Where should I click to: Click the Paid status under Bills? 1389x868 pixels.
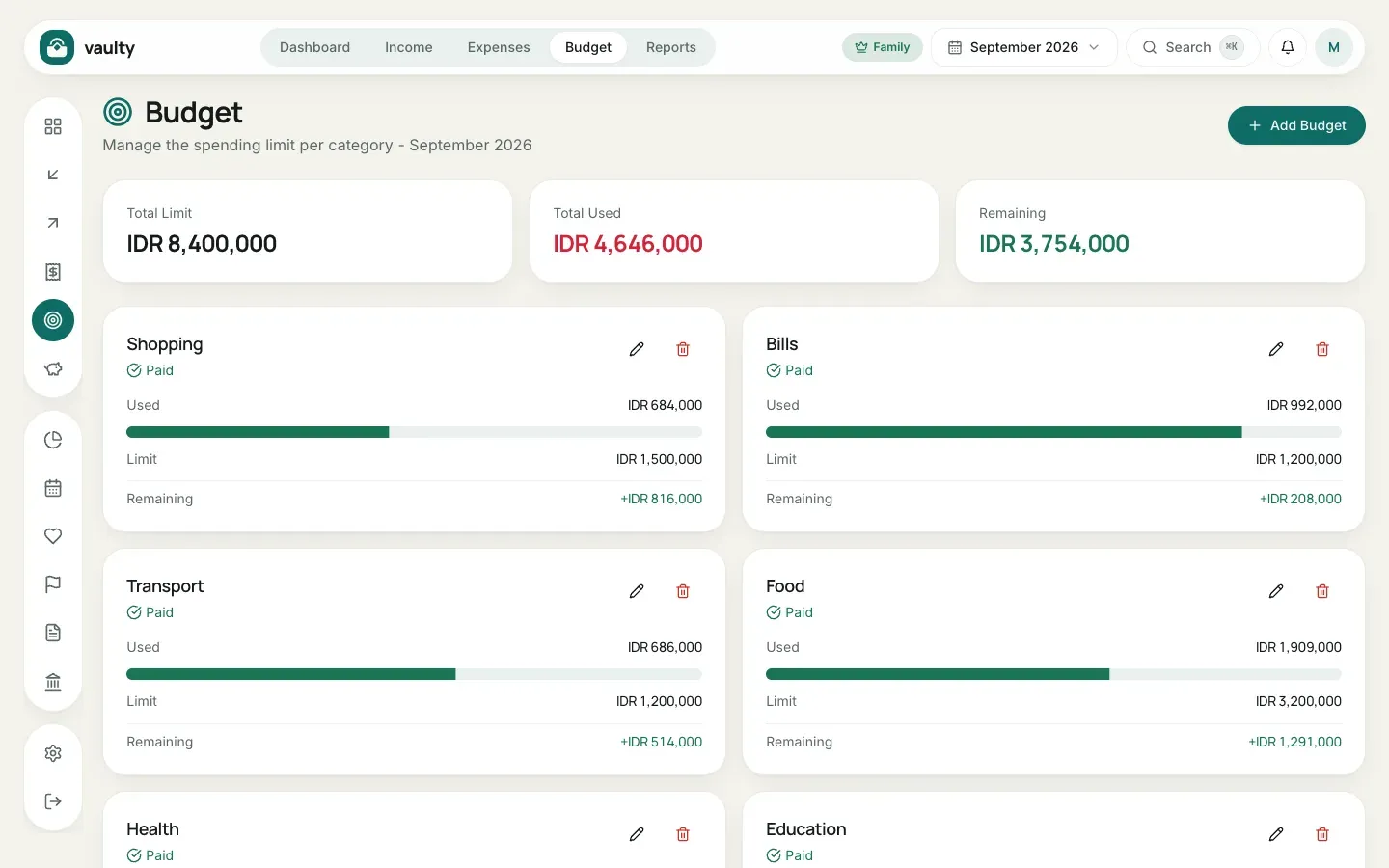pos(790,370)
